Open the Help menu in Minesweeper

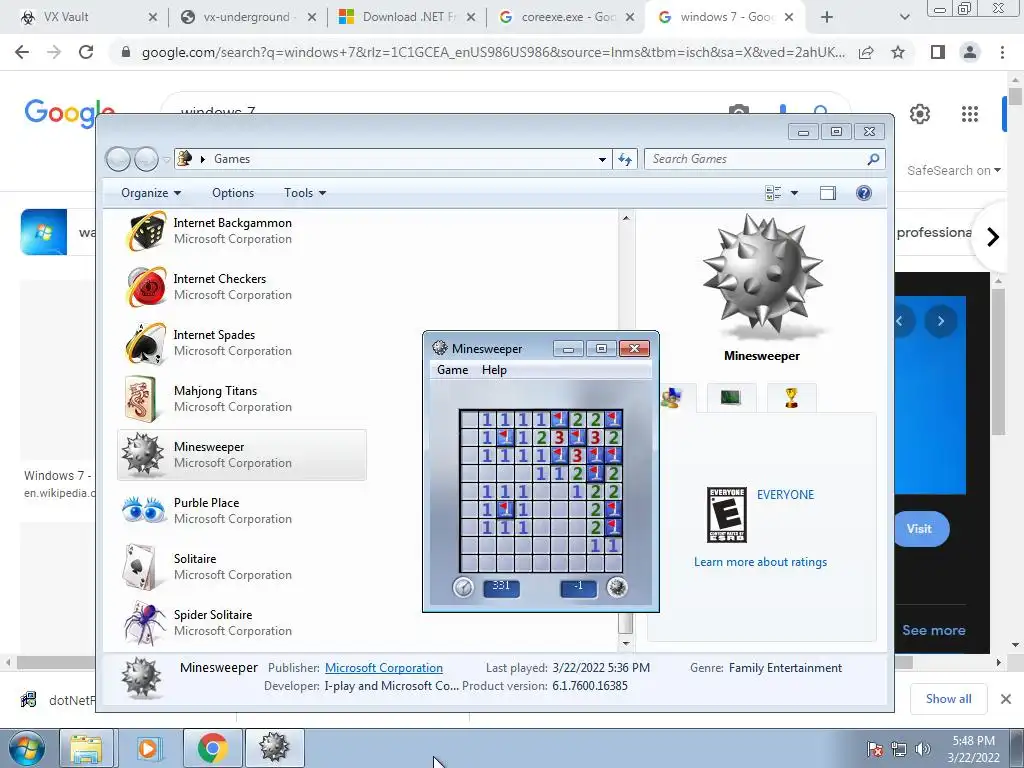point(494,370)
